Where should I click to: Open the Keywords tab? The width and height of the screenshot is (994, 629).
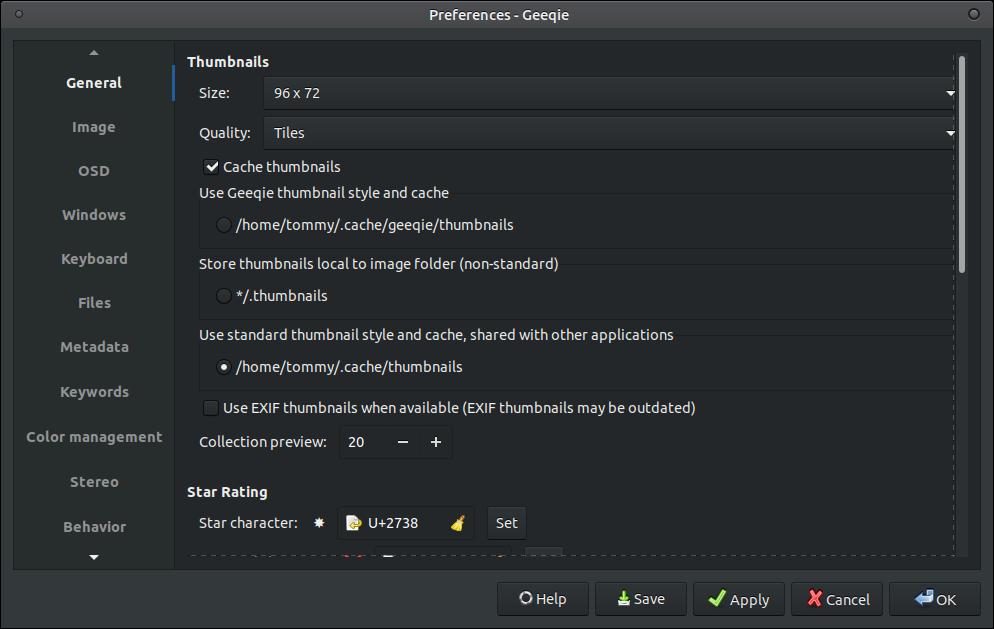[94, 392]
